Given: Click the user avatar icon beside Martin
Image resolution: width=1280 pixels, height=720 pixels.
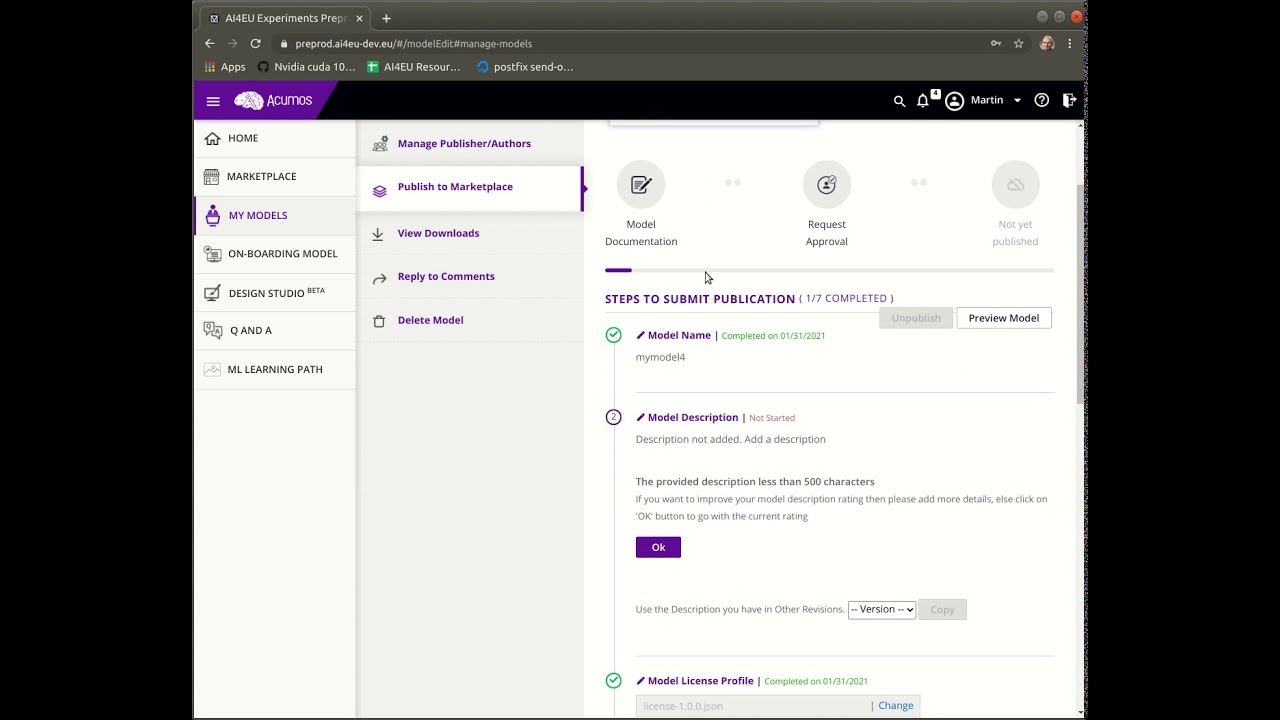Looking at the screenshot, I should [x=954, y=101].
